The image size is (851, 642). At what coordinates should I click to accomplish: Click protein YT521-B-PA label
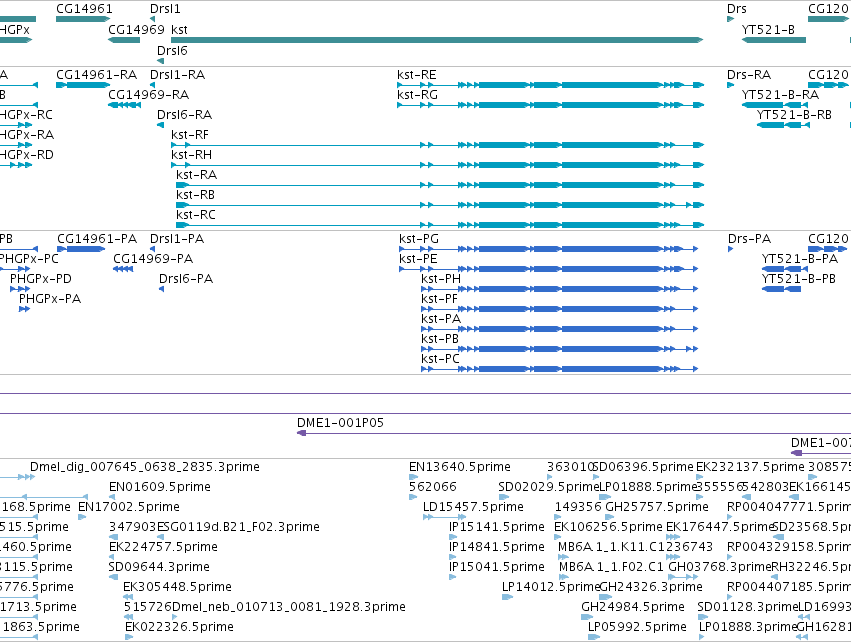point(800,259)
